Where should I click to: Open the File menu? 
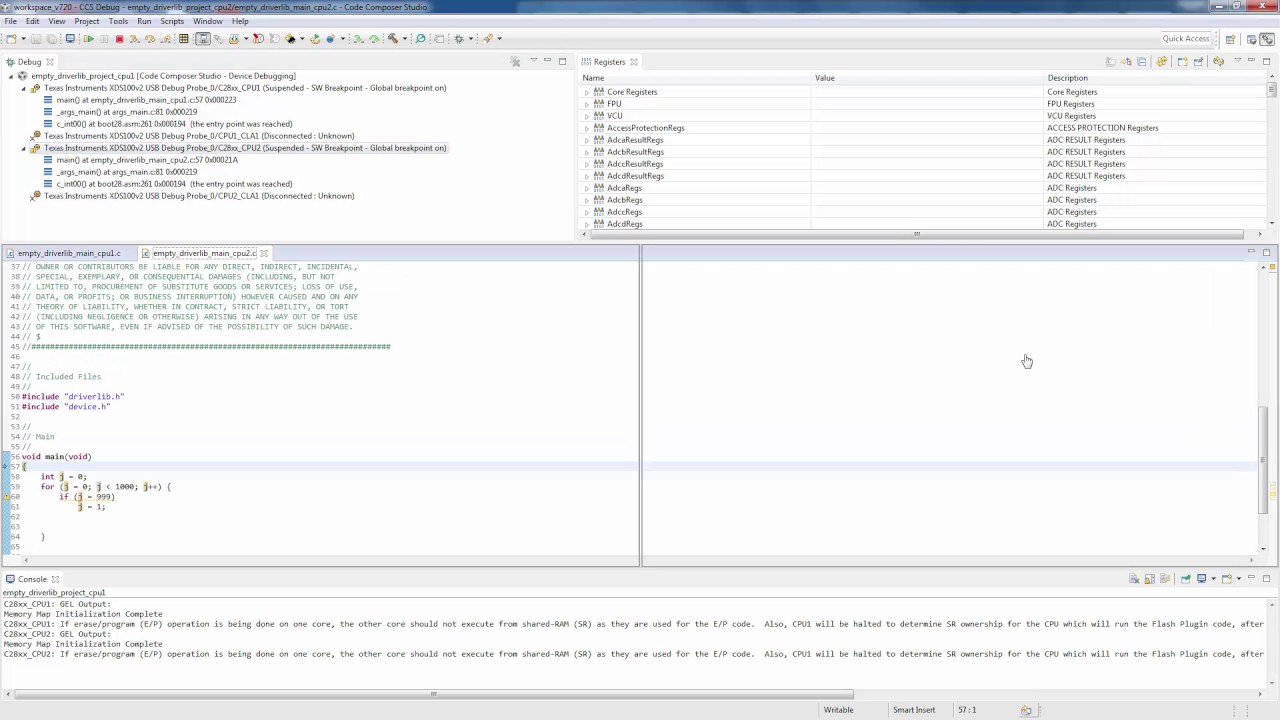pos(10,21)
